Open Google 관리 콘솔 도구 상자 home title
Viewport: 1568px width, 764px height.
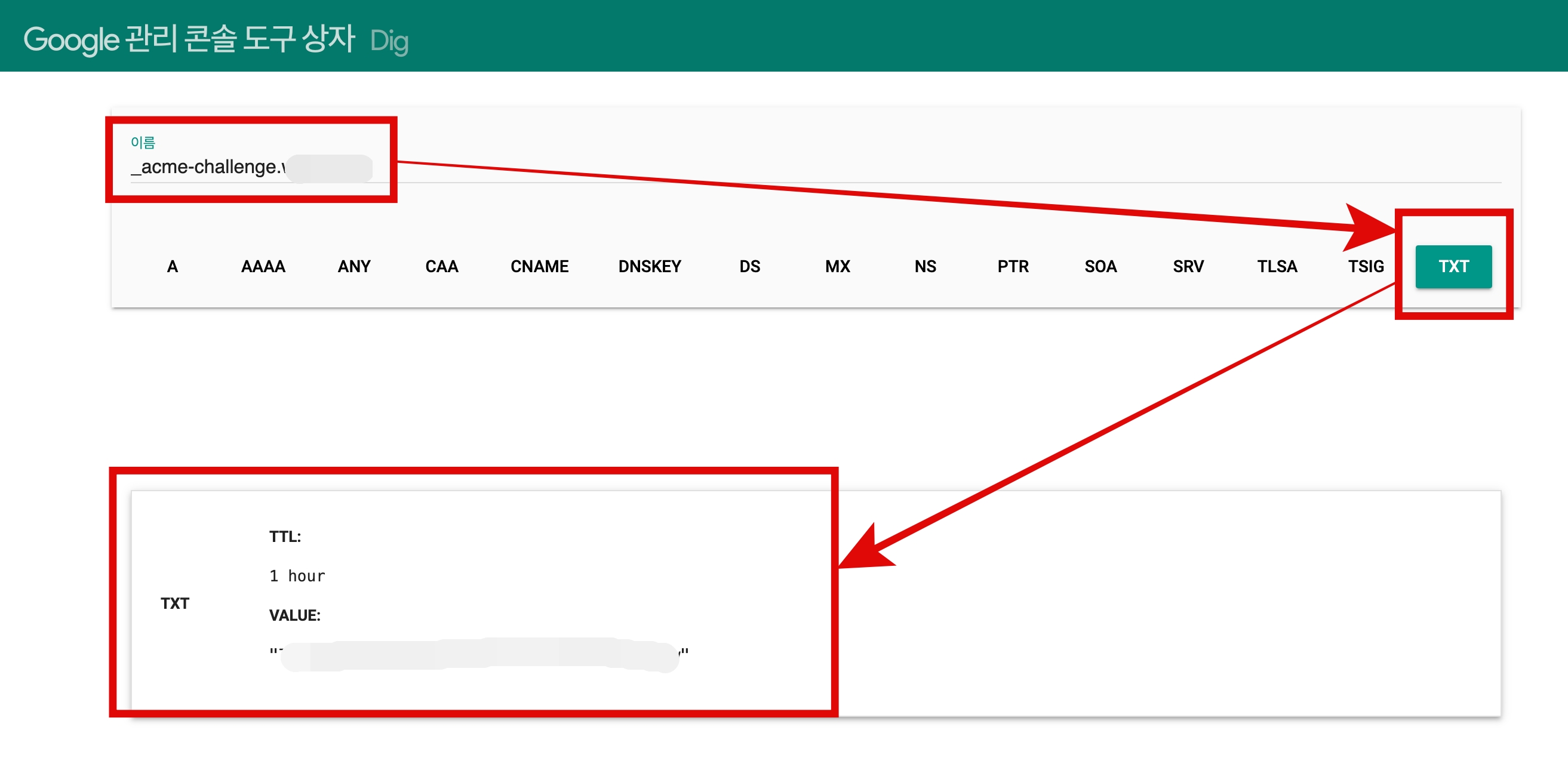189,39
